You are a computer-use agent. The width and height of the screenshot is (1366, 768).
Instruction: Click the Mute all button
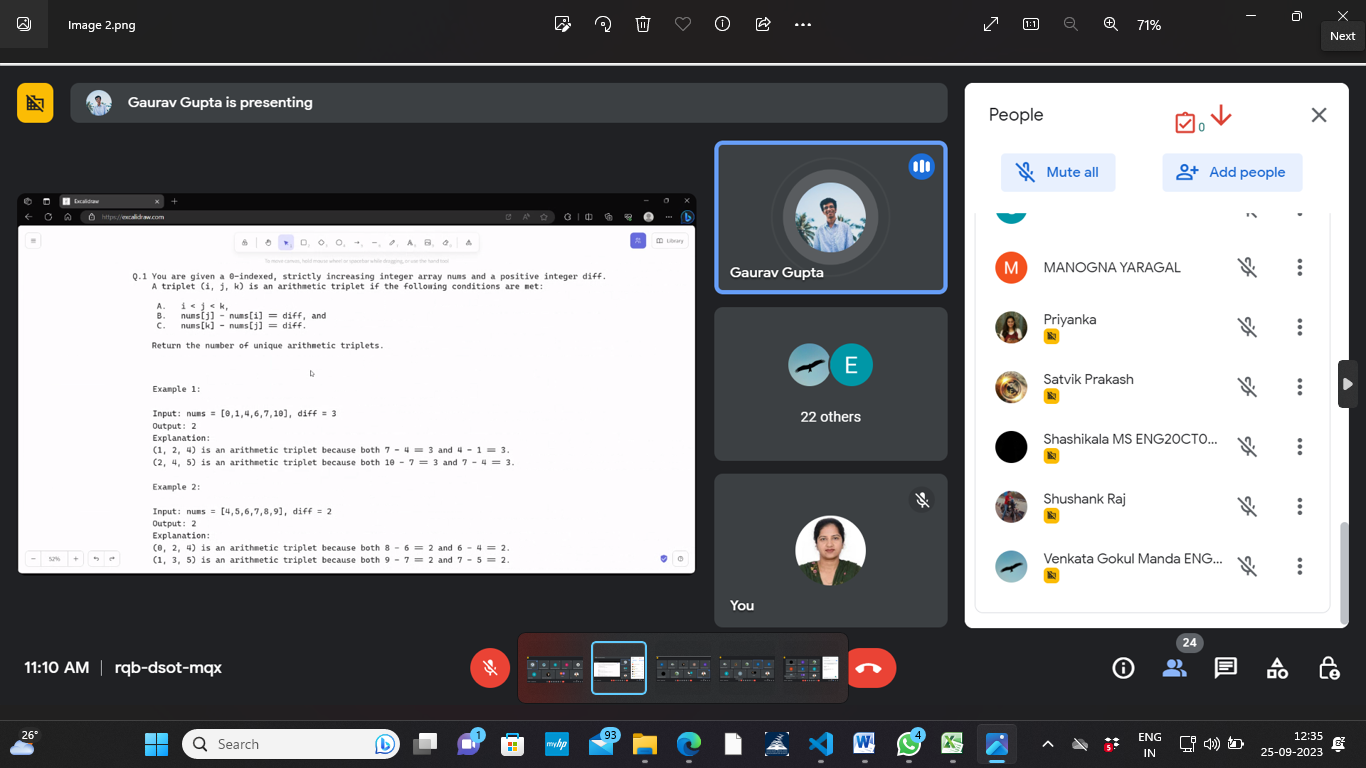1058,172
